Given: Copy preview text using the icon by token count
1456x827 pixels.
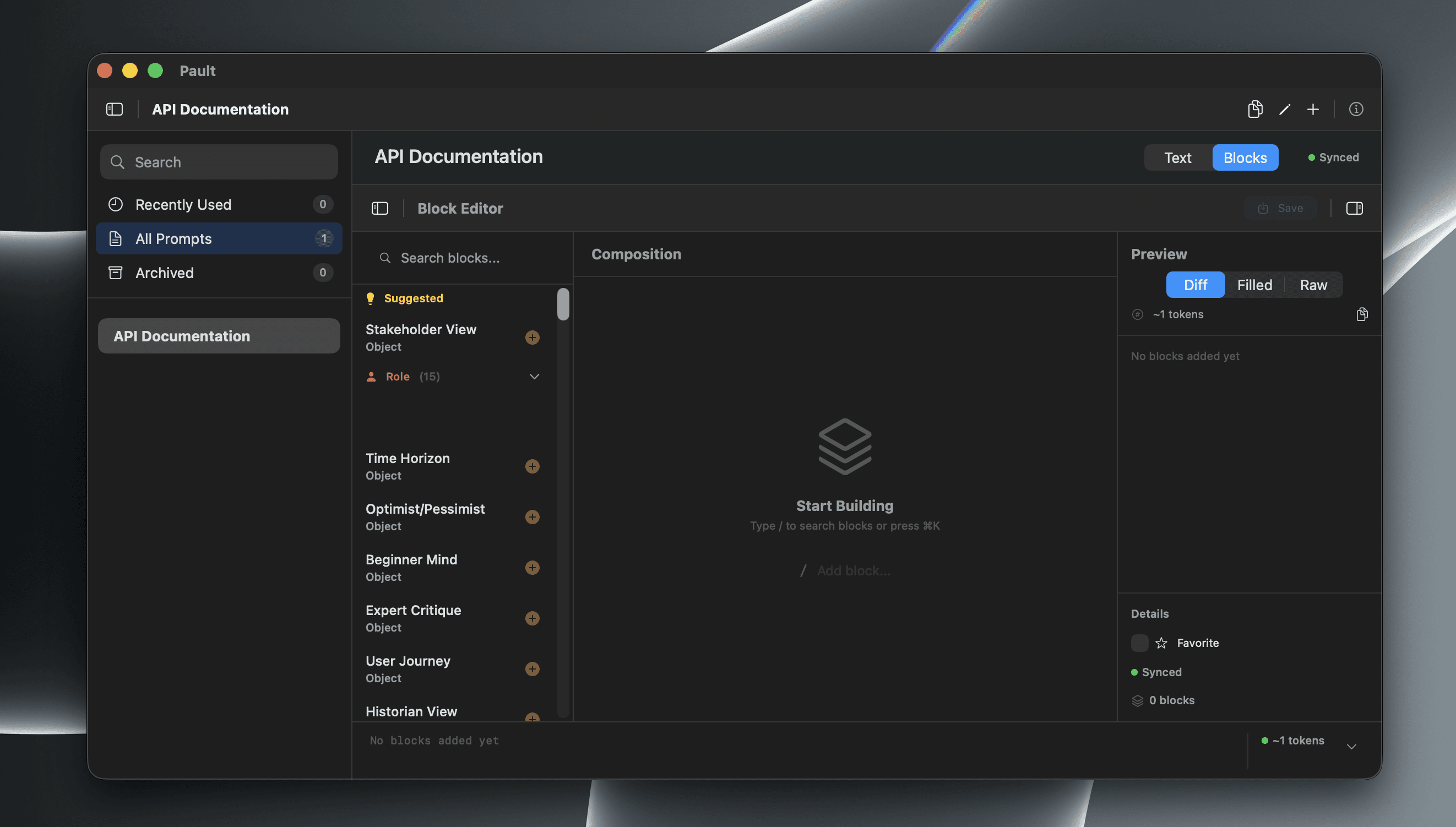Looking at the screenshot, I should [x=1362, y=314].
